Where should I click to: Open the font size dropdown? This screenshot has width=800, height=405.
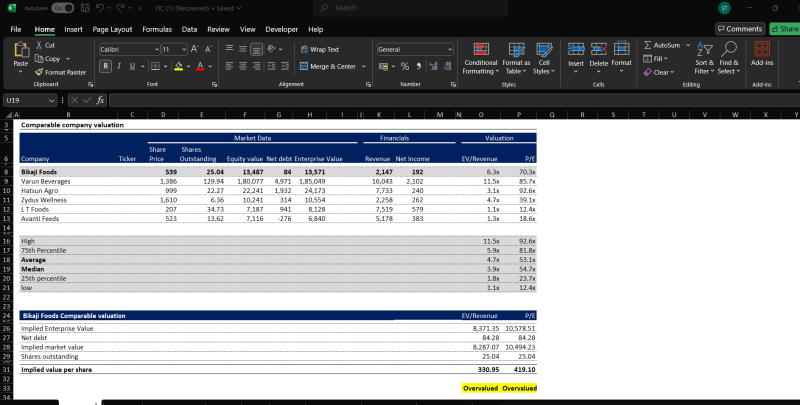184,49
